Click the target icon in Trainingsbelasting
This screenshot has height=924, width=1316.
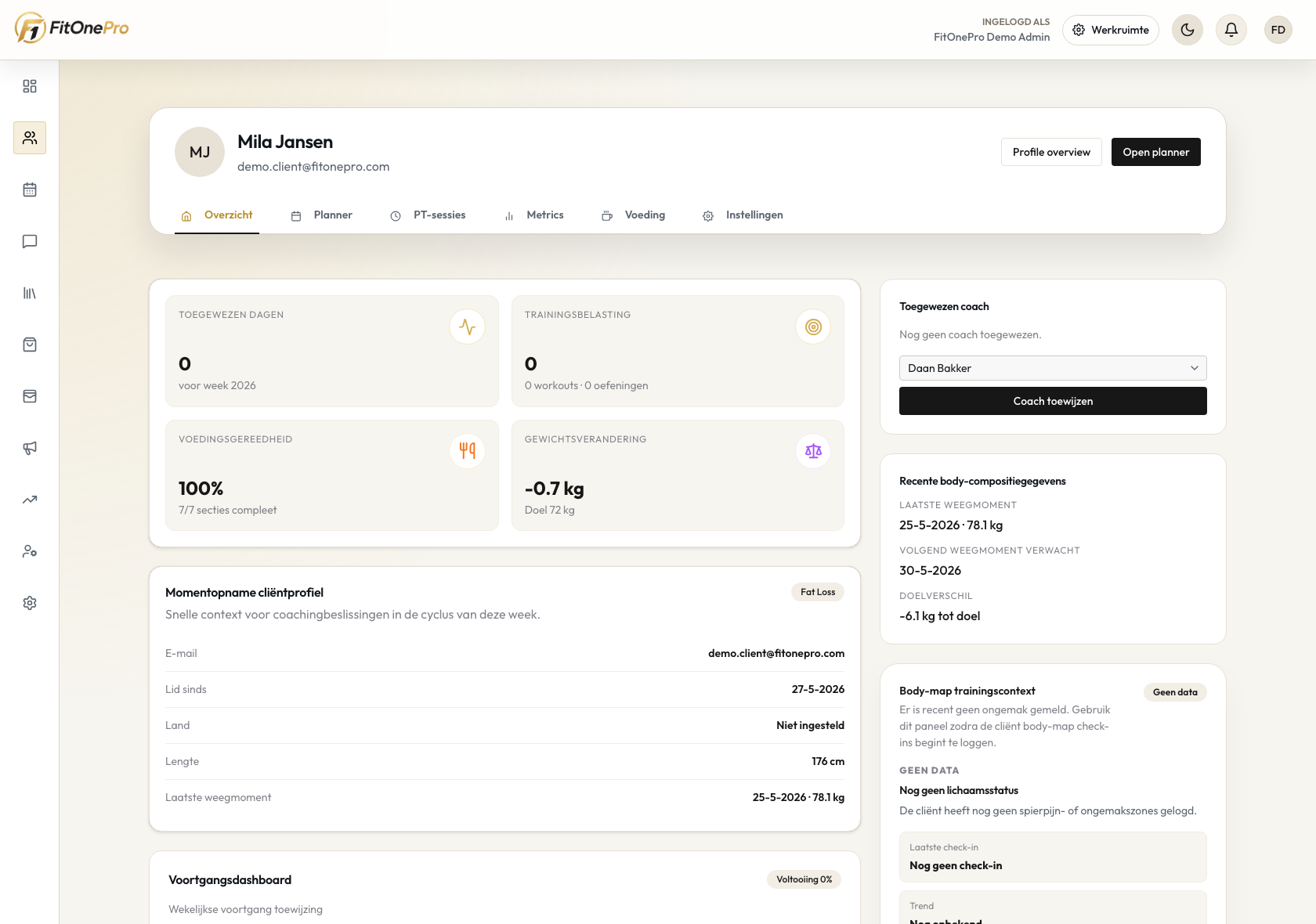coord(813,327)
